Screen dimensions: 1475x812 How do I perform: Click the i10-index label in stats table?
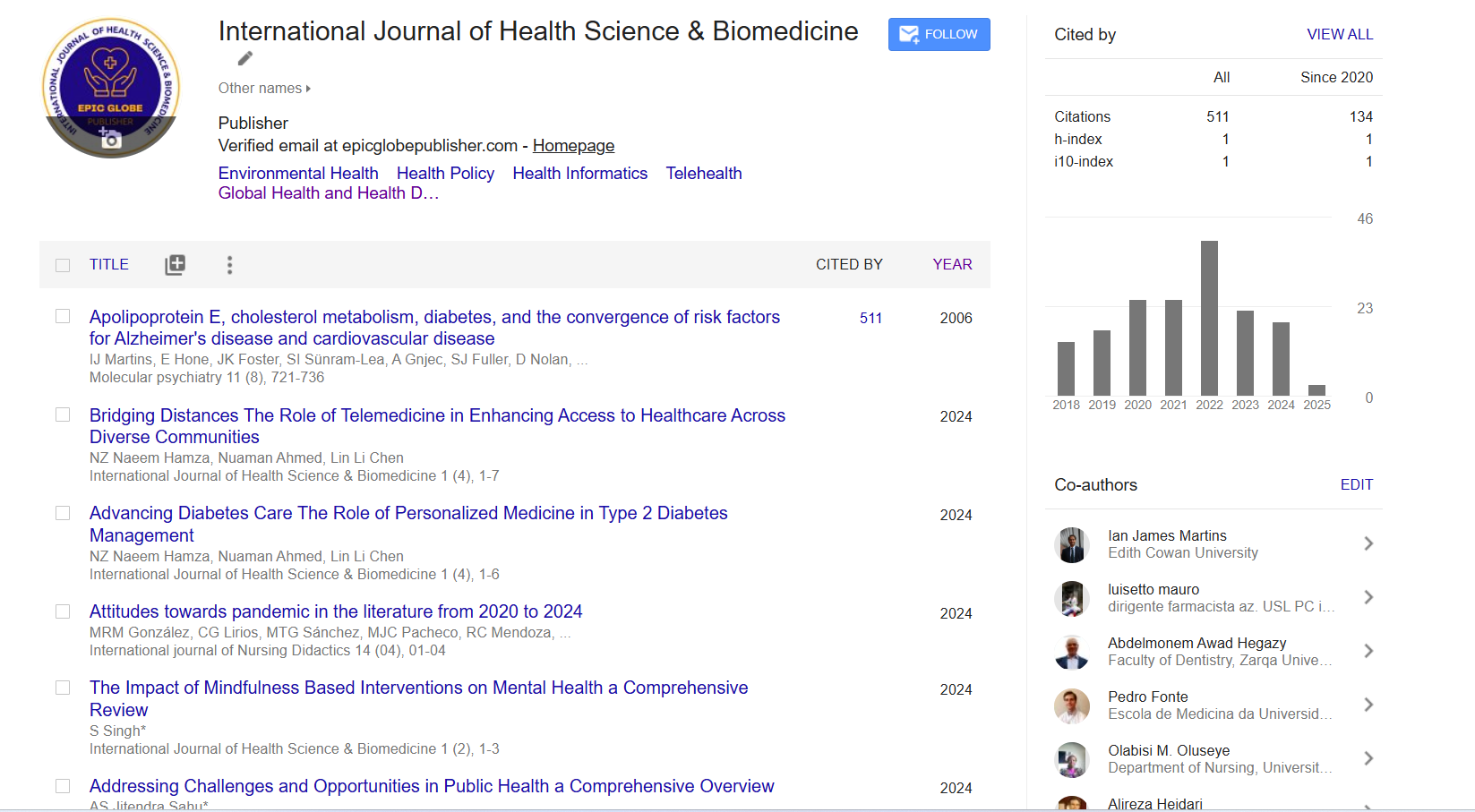tap(1084, 161)
